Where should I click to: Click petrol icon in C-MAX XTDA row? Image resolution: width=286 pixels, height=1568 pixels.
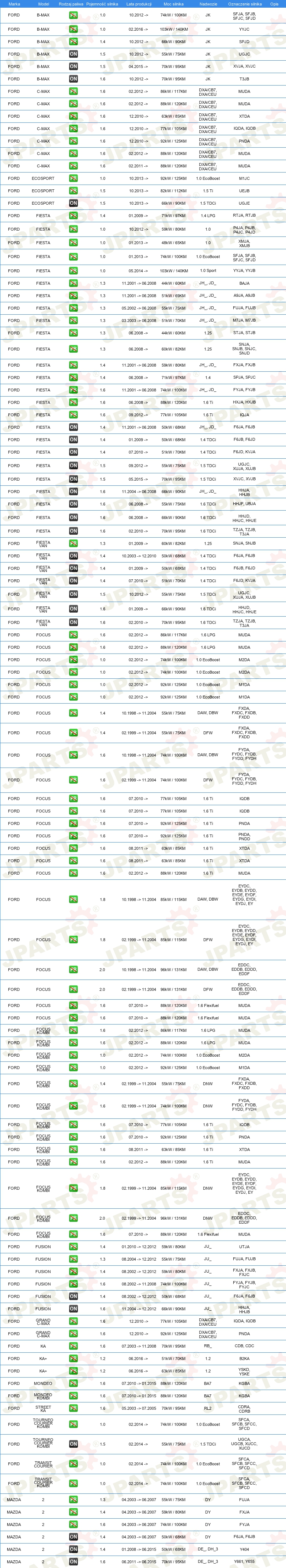73,116
